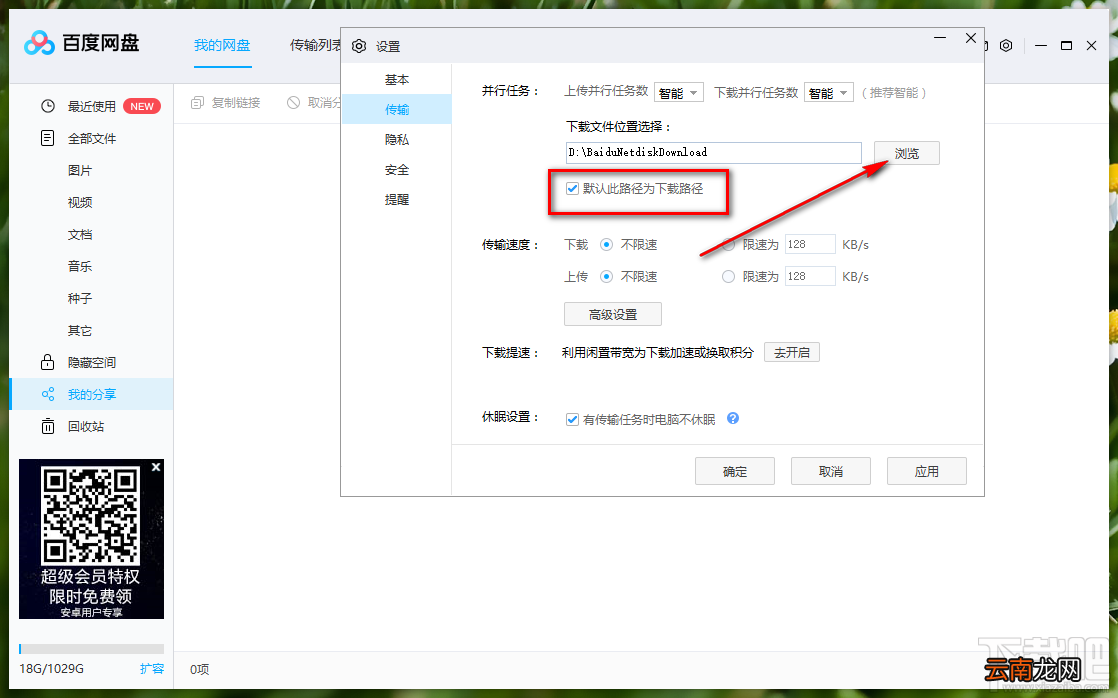Screen dimensions: 1118x698
Task: Close the 设置 dialog
Action: (970, 38)
